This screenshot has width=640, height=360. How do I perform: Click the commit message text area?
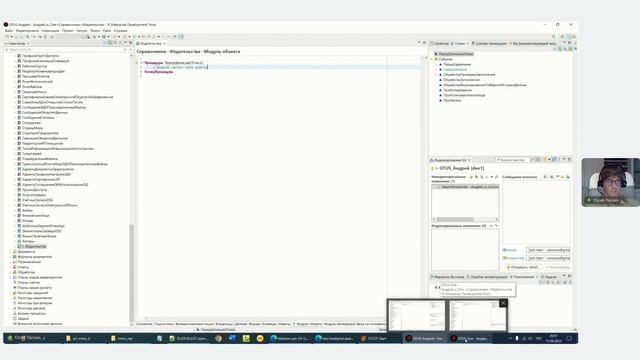click(x=536, y=212)
